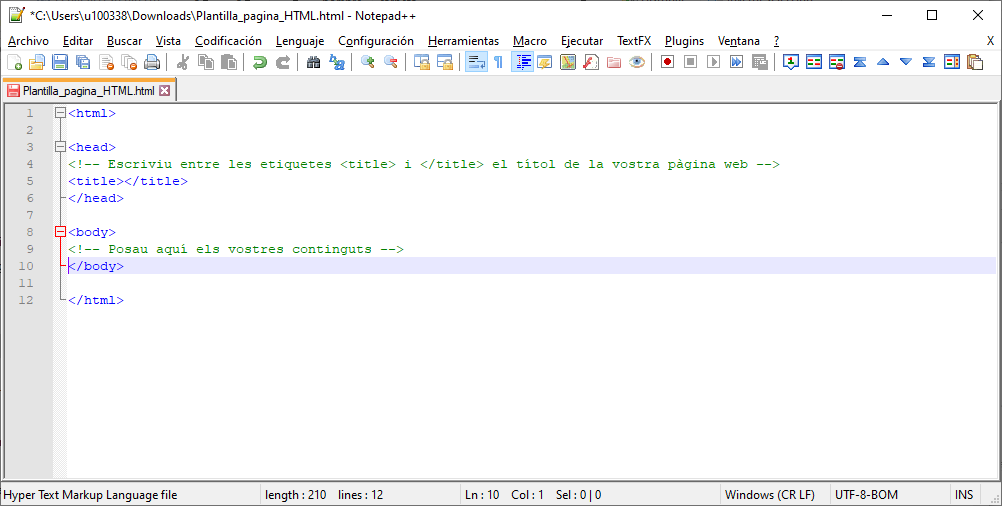Toggle Word Wrap in the toolbar
Image resolution: width=1002 pixels, height=506 pixels.
pyautogui.click(x=476, y=62)
